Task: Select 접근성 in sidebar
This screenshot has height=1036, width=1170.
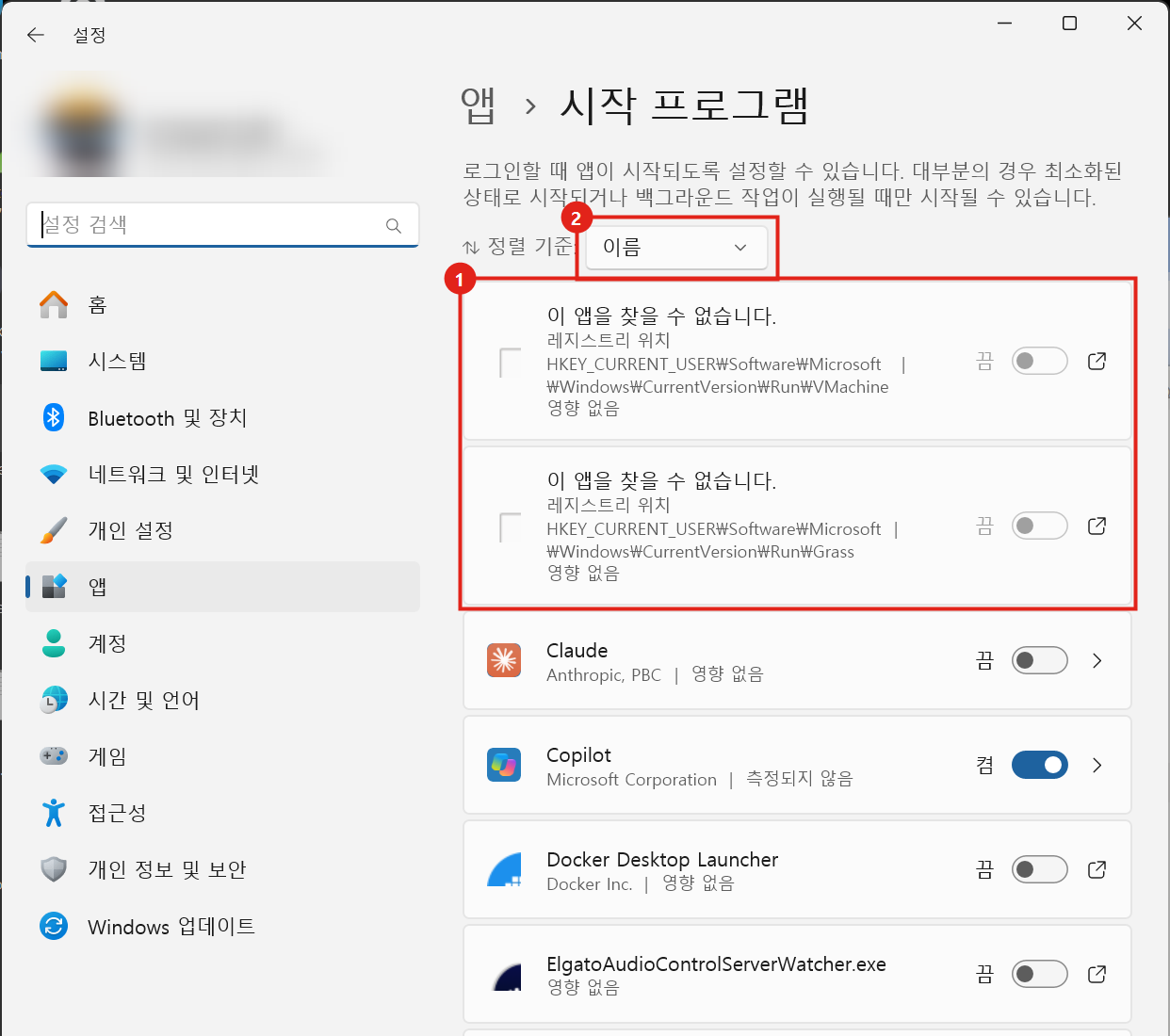Action: click(x=222, y=813)
